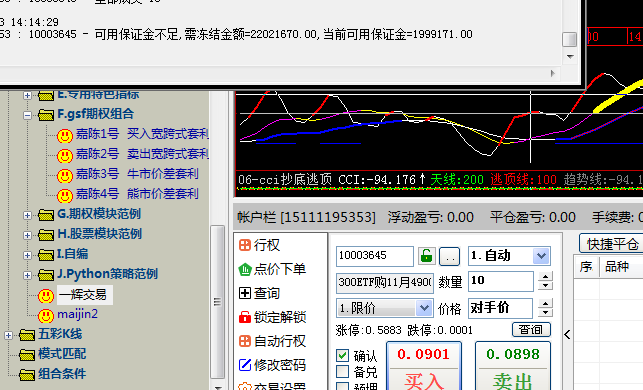This screenshot has height=390, width=643.
Task: Open the 自动行权 auto exercise icon
Action: [x=245, y=341]
